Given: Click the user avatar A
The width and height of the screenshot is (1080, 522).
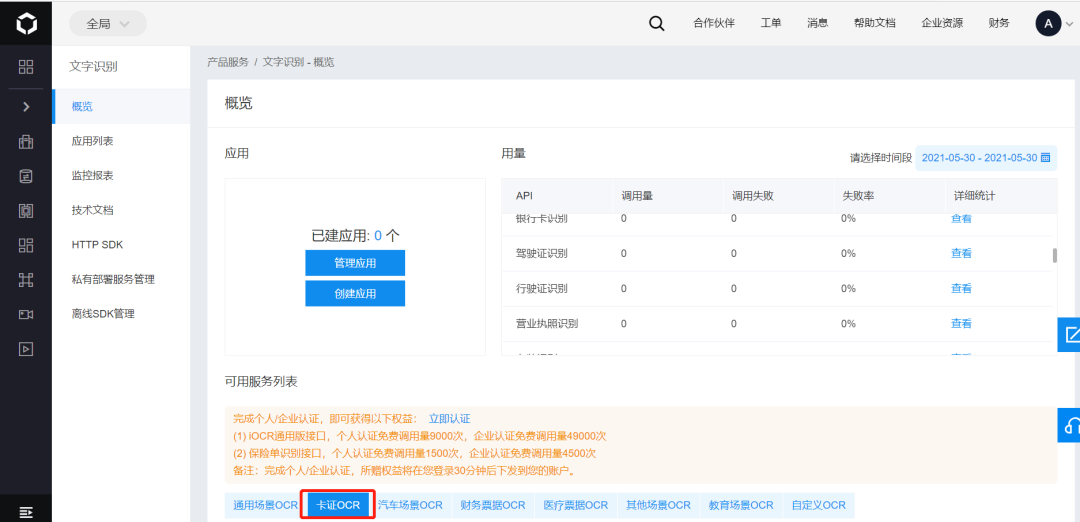Looking at the screenshot, I should coord(1048,24).
